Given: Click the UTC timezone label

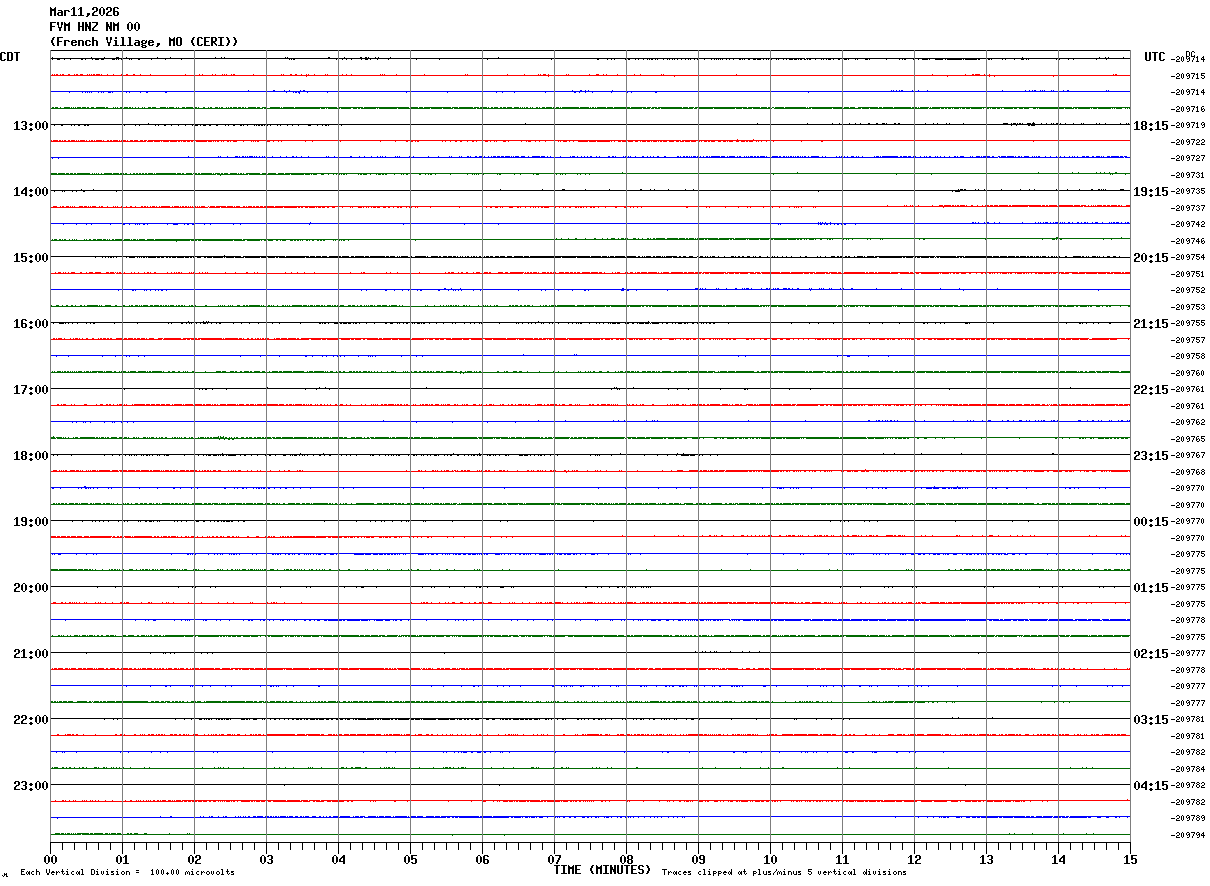Looking at the screenshot, I should 1155,57.
